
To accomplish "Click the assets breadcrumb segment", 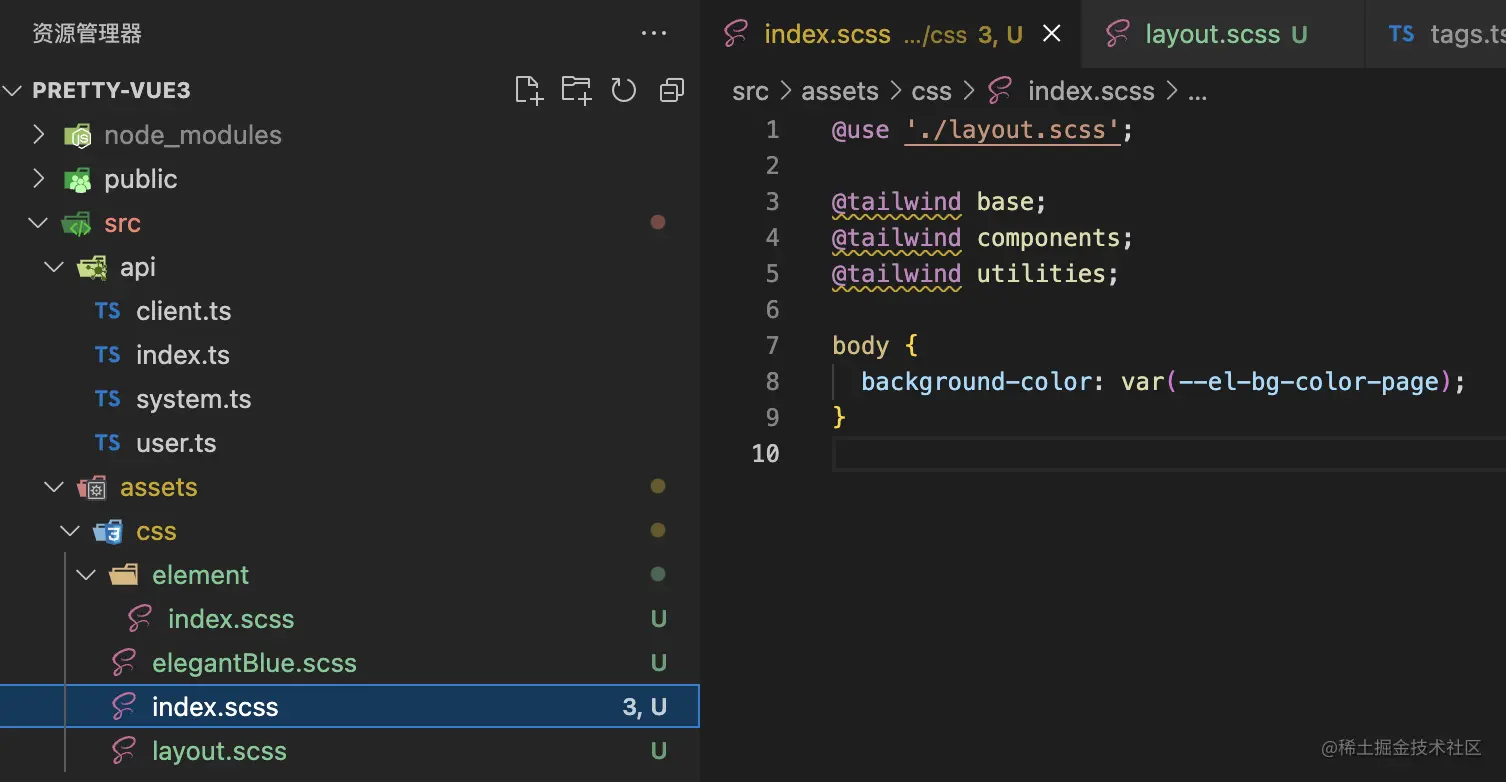I will pos(840,92).
